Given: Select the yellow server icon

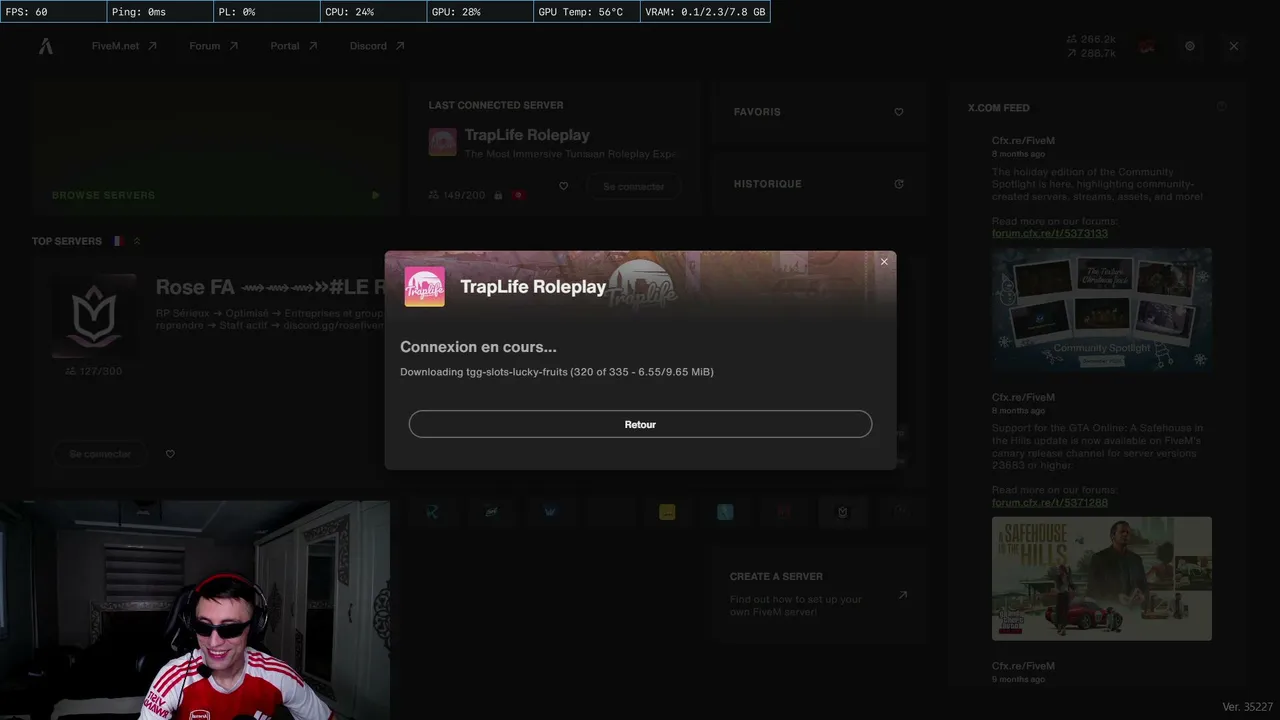Looking at the screenshot, I should tap(667, 512).
